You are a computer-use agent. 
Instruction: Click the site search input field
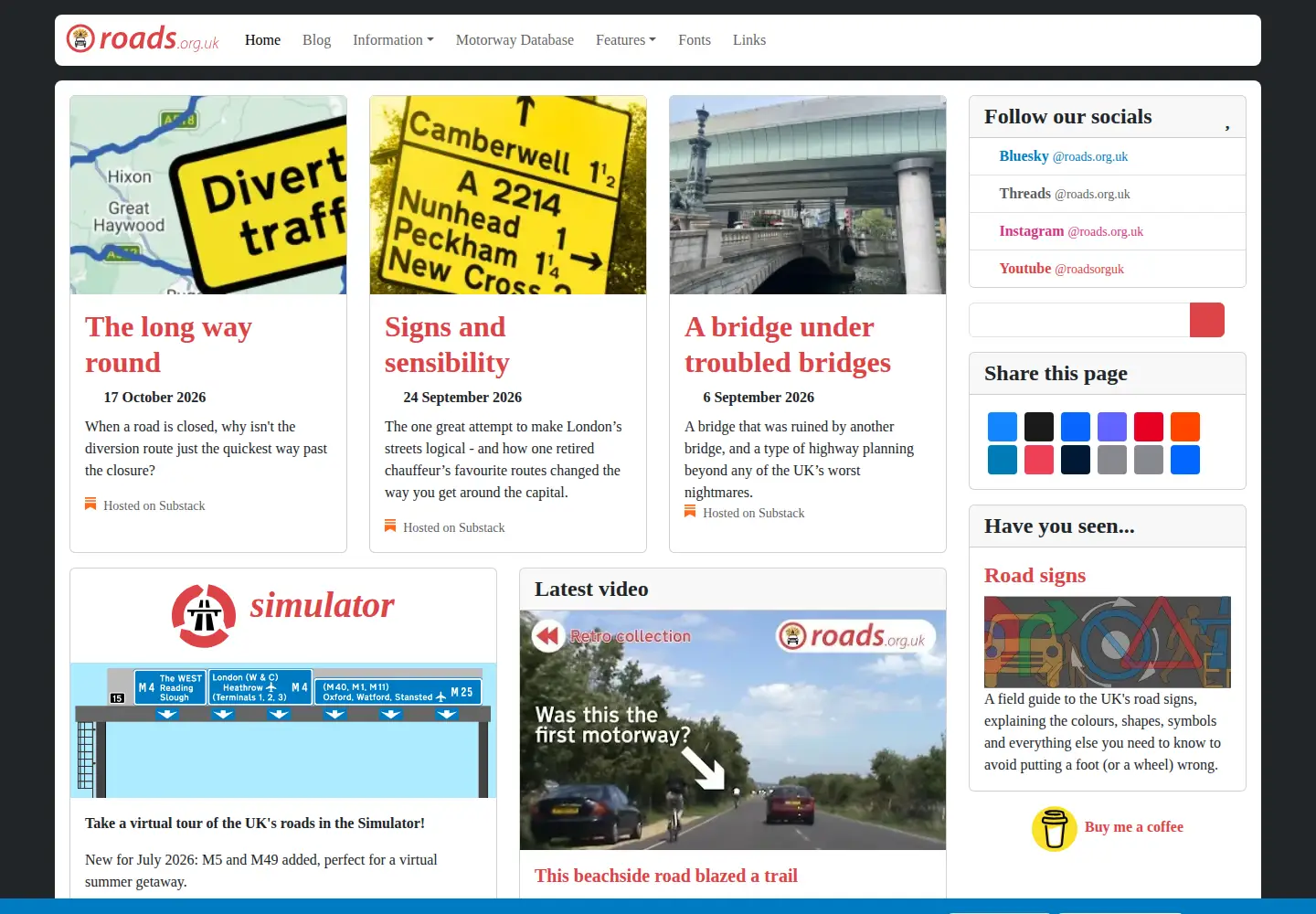[1079, 320]
